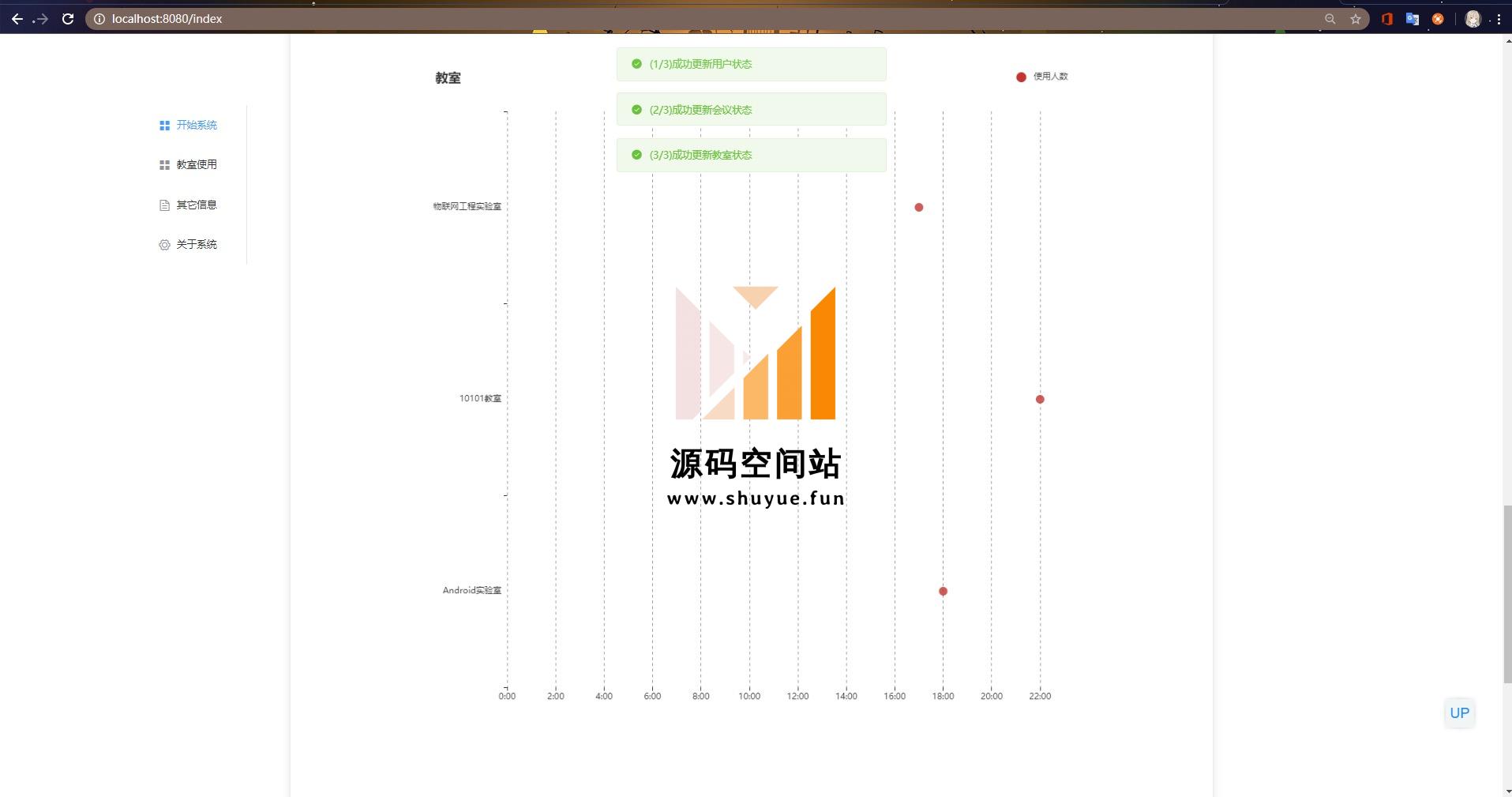Screen dimensions: 1512x797
Task: Click the 18:00 time axis label
Action: 943,696
